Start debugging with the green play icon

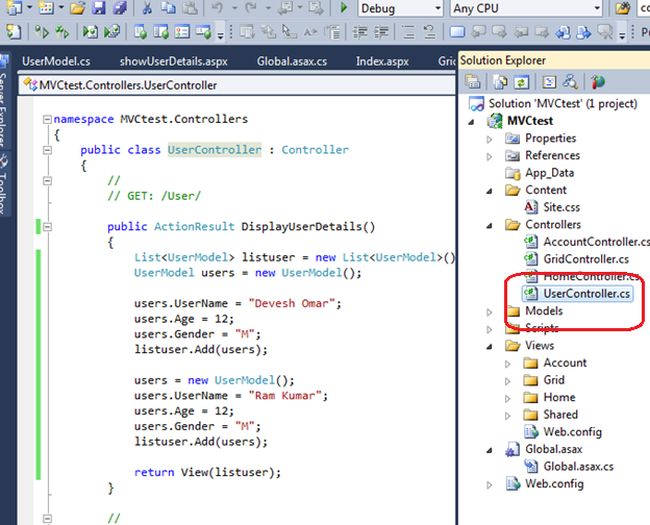click(x=344, y=8)
